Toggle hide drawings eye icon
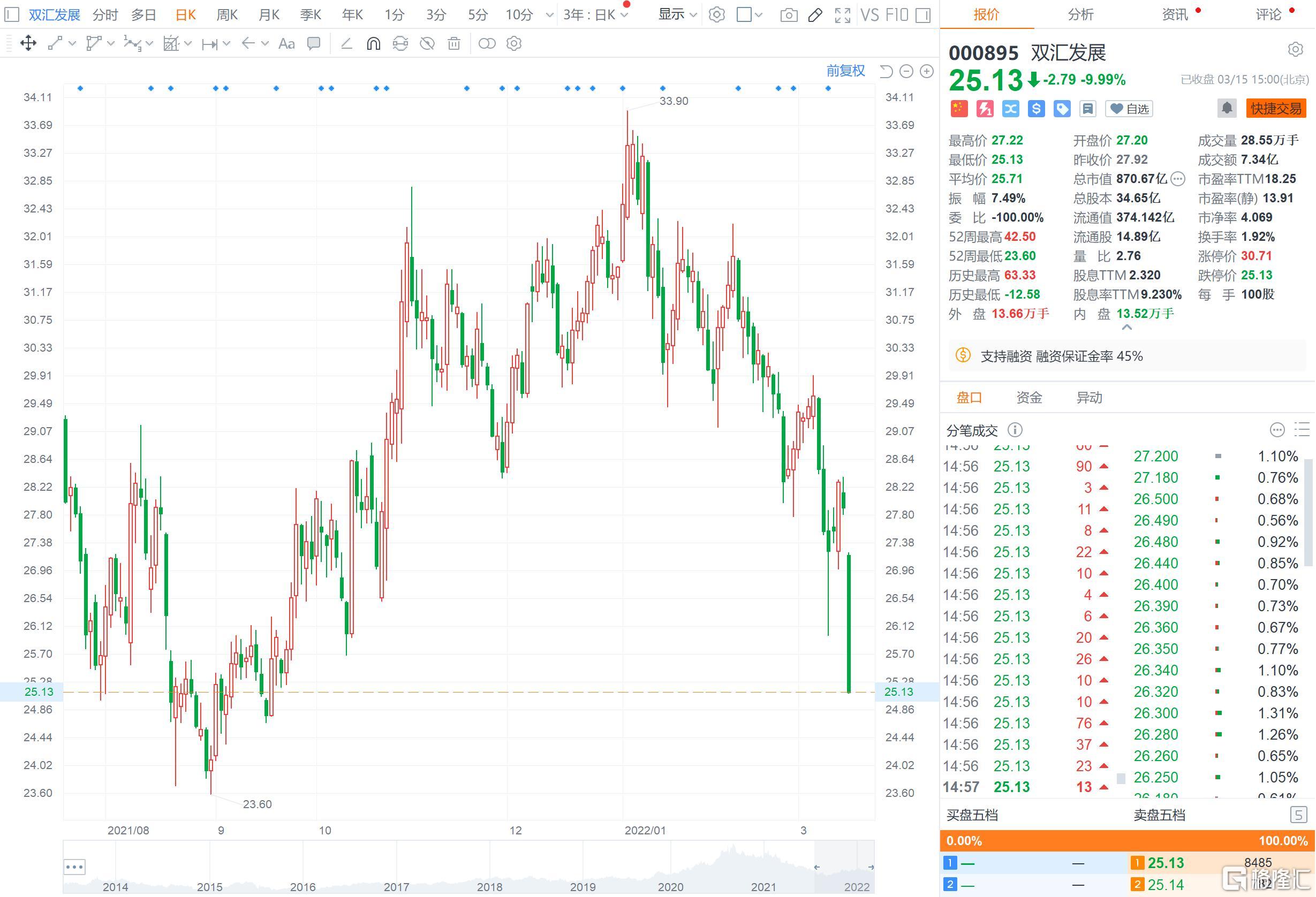Viewport: 1316px width, 897px height. [427, 43]
